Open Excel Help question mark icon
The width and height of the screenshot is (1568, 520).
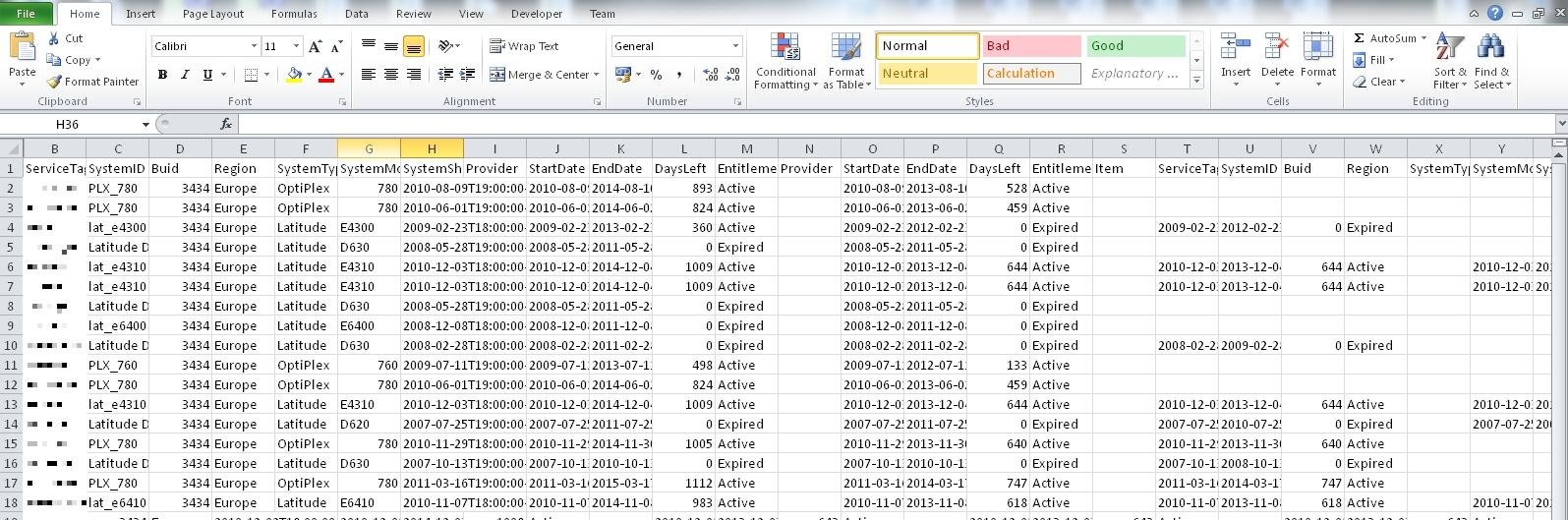[x=1494, y=14]
